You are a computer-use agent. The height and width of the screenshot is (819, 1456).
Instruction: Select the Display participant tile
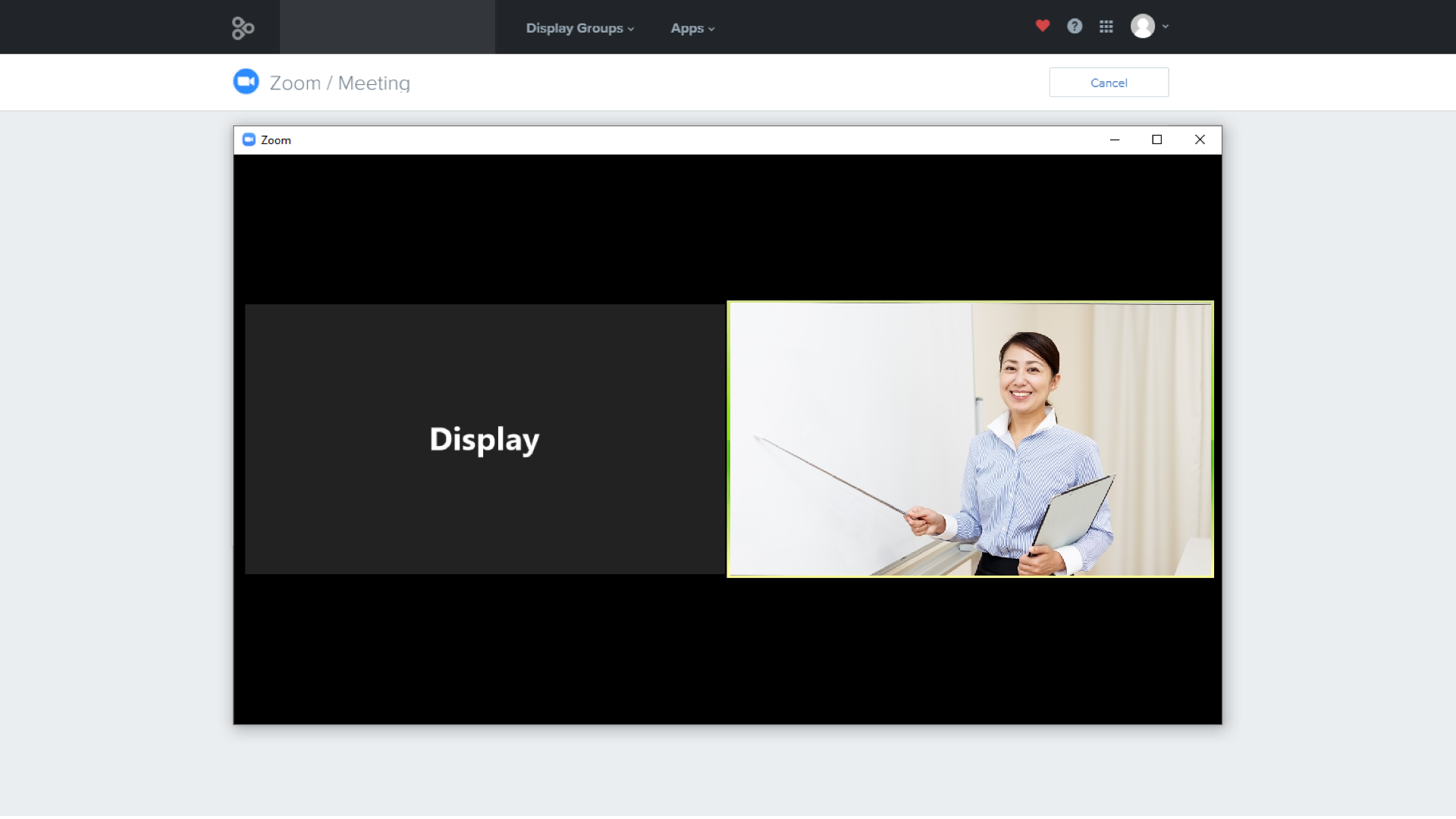pos(485,439)
